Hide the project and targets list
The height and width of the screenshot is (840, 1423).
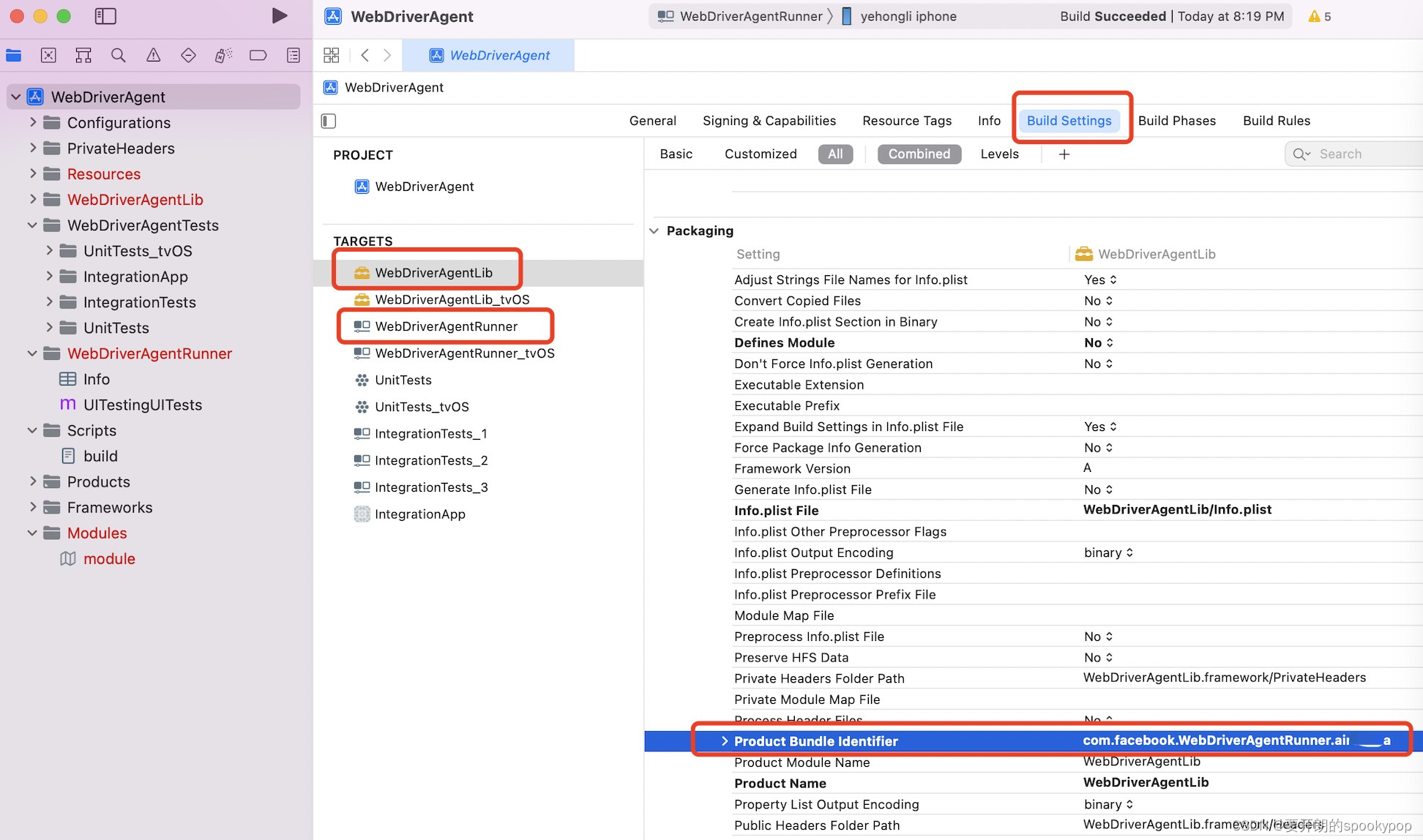329,121
